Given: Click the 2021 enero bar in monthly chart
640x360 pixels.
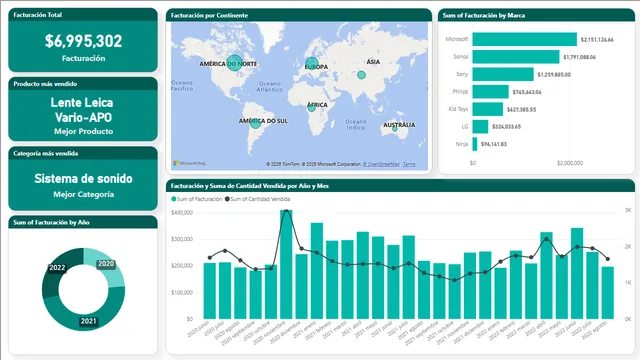Looking at the screenshot, I should (x=317, y=271).
